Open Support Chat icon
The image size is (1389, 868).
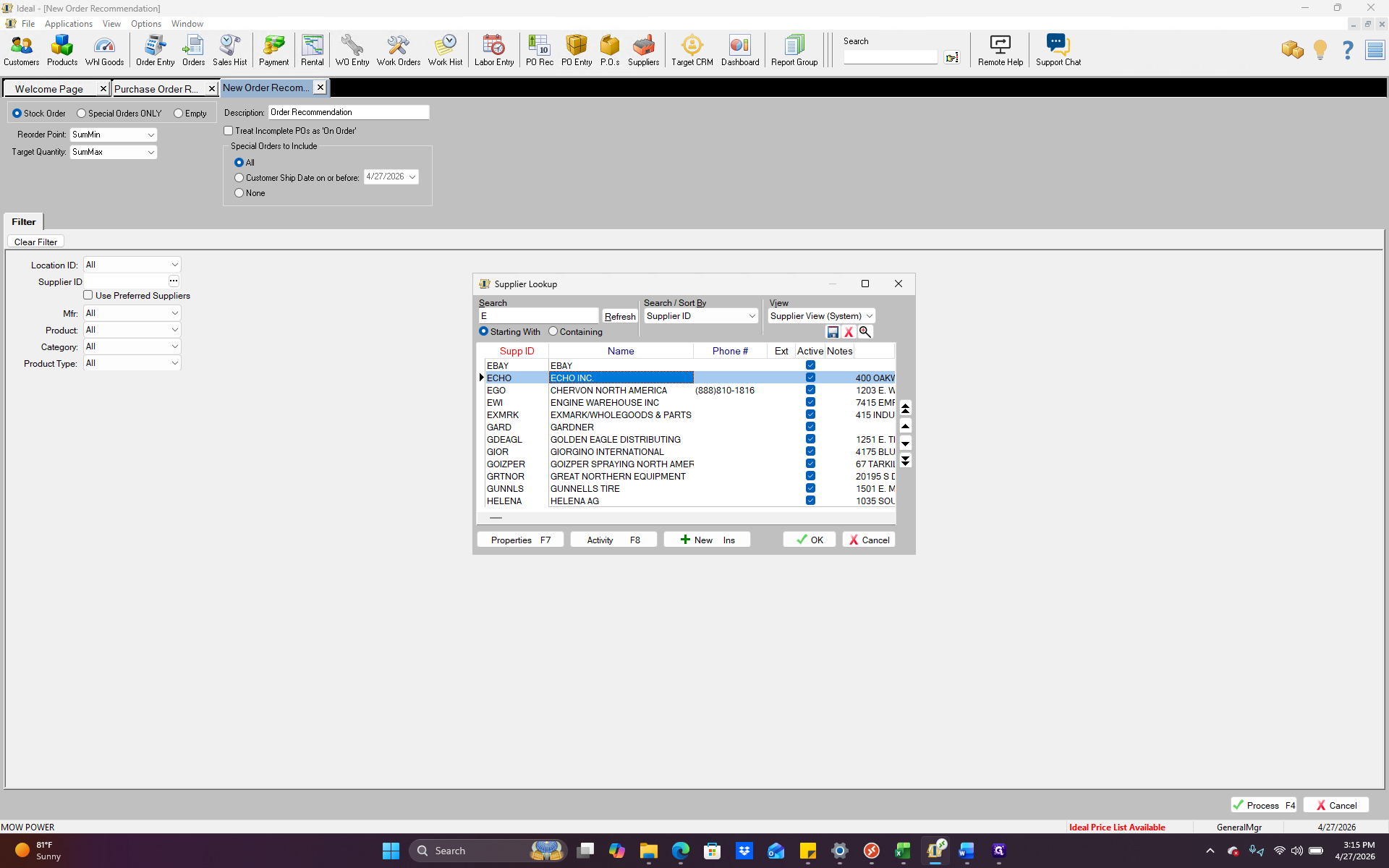pyautogui.click(x=1058, y=51)
